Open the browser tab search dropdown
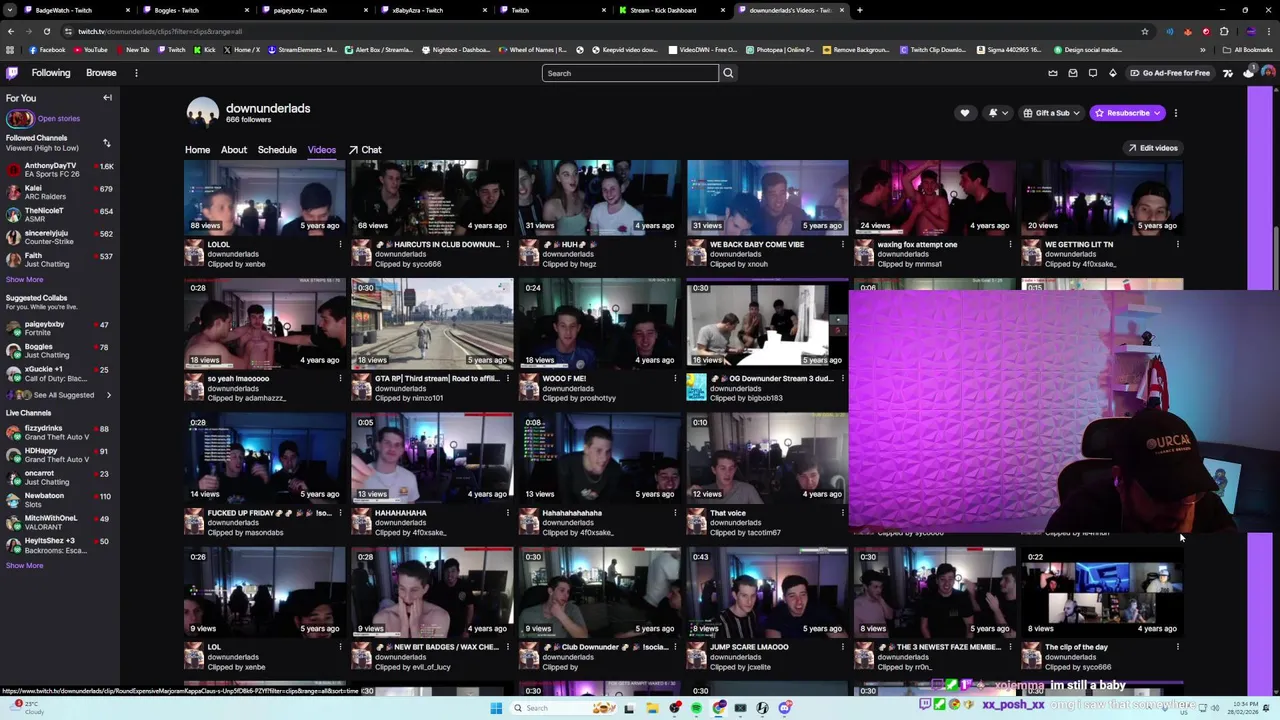The image size is (1280, 720). 10,10
